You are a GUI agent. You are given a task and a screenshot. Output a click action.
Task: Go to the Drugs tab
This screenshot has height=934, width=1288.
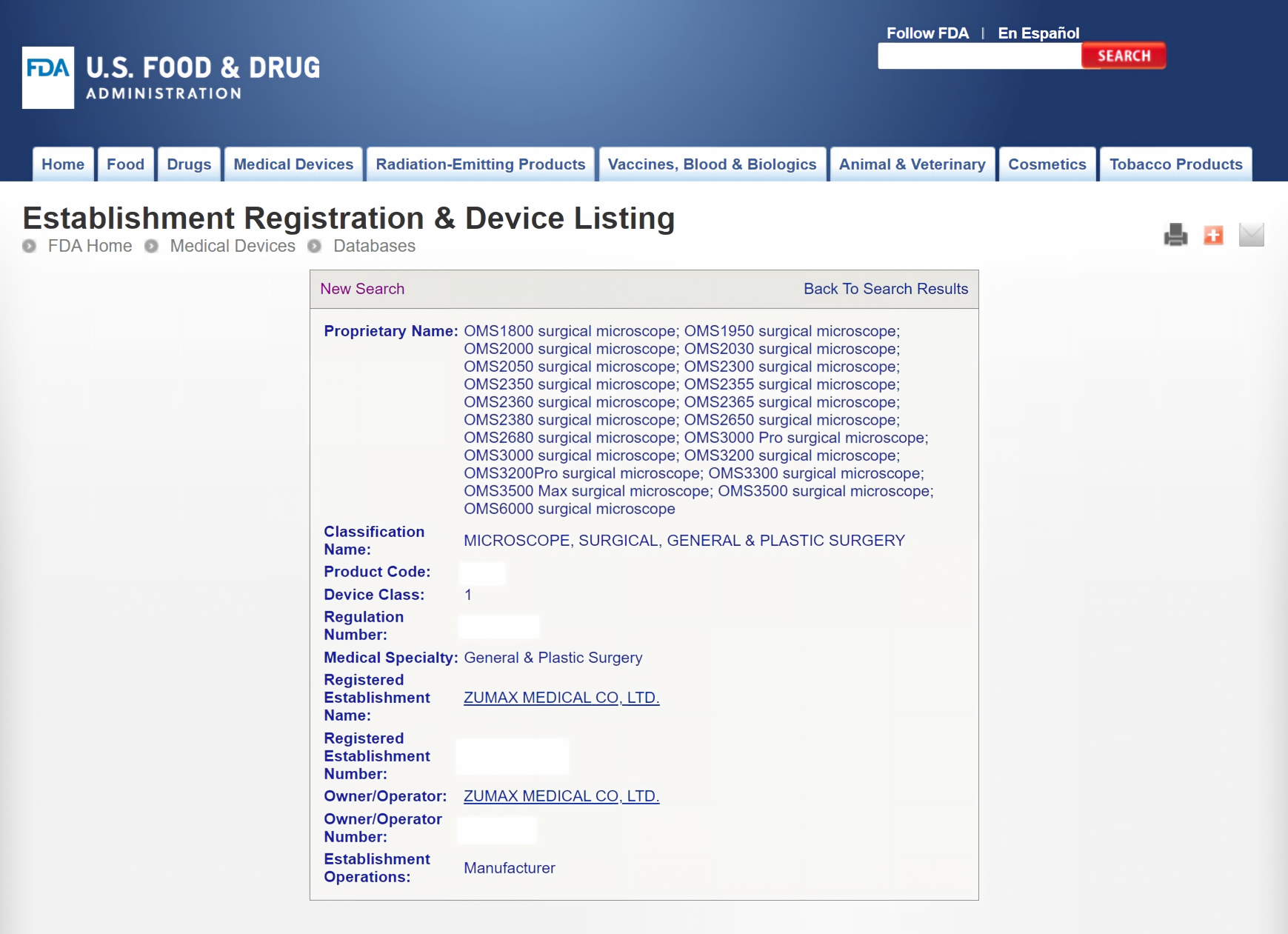190,164
